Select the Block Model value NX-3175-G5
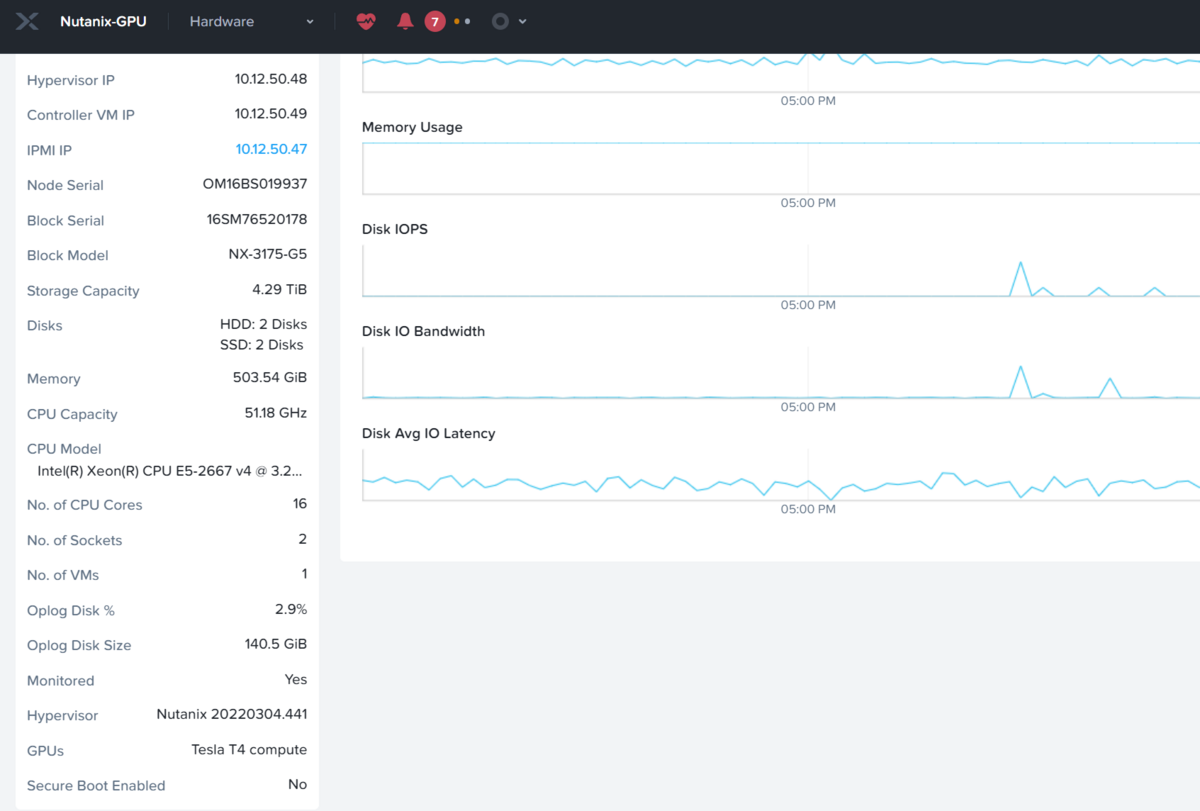The image size is (1200, 811). tap(268, 254)
